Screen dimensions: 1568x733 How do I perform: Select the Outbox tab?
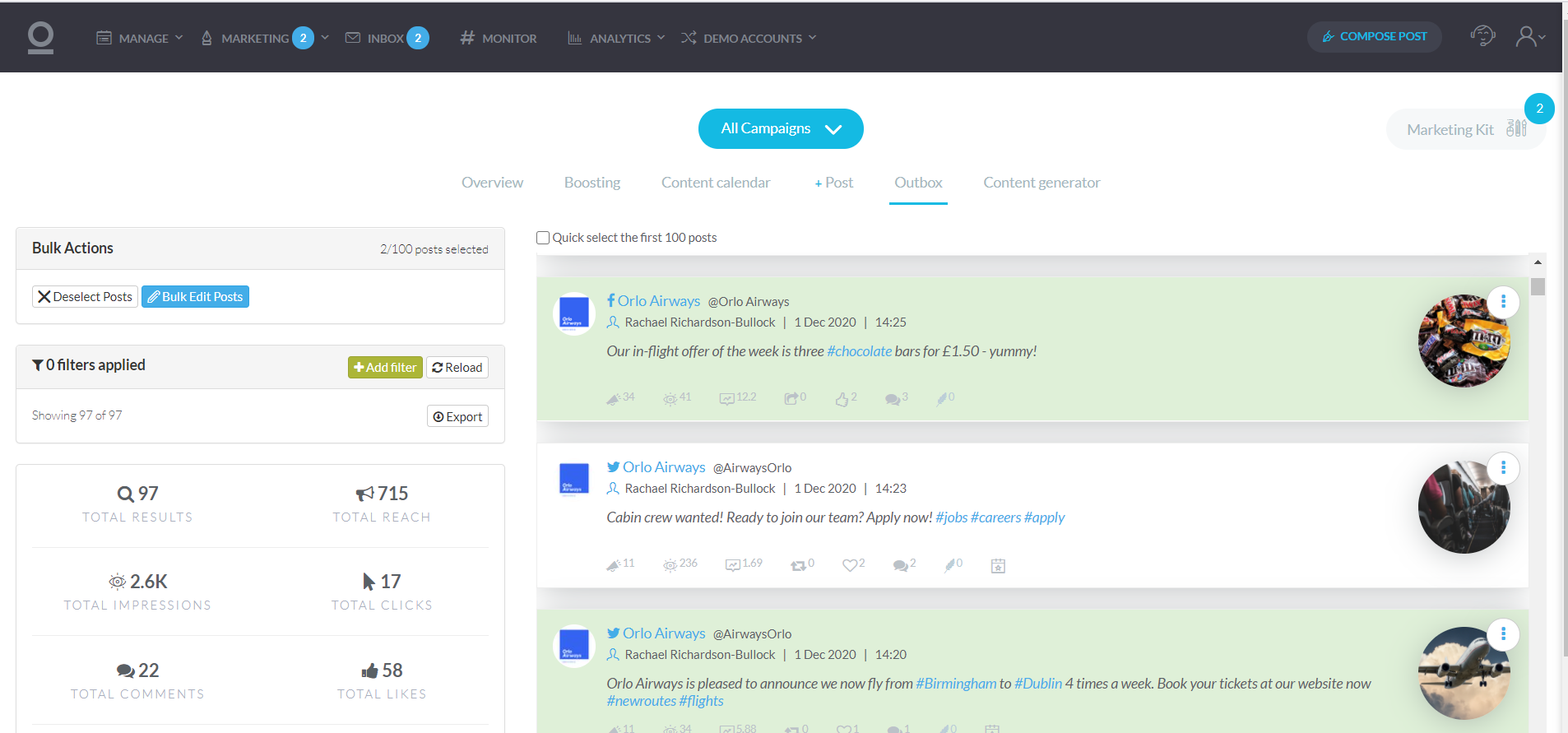click(x=918, y=183)
